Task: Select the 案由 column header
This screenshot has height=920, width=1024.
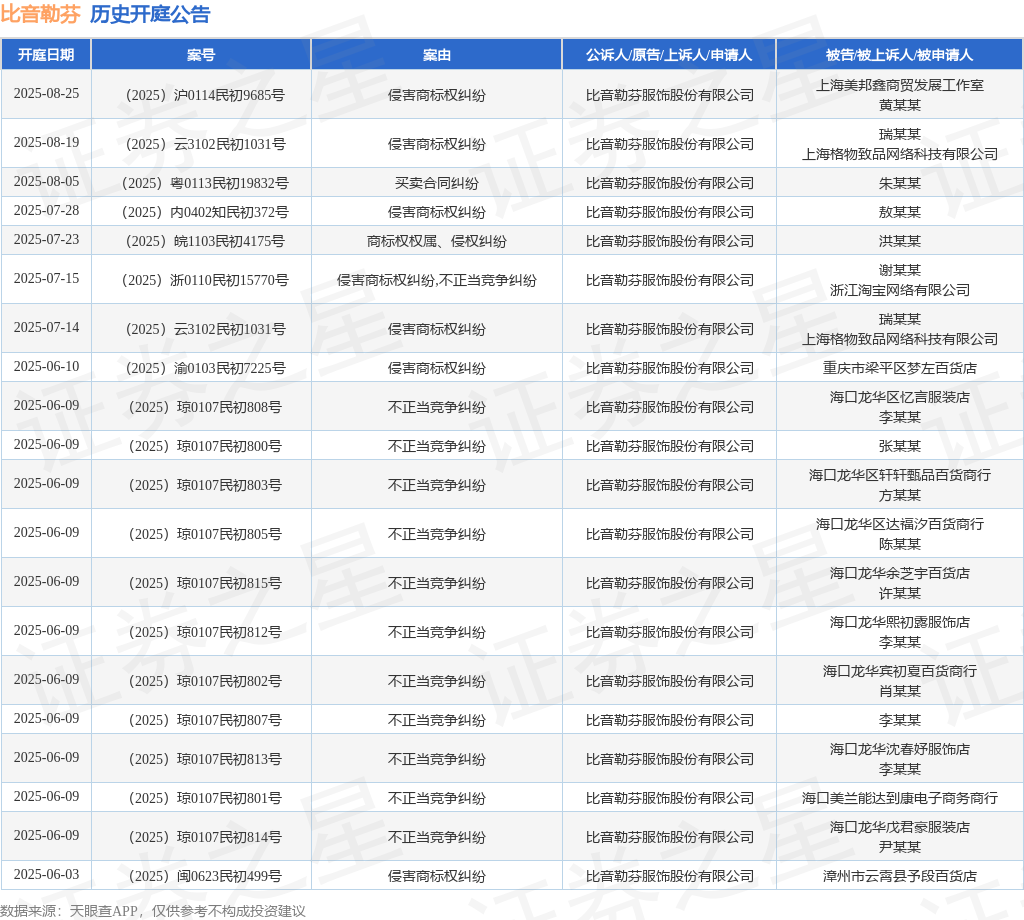Action: [x=436, y=55]
